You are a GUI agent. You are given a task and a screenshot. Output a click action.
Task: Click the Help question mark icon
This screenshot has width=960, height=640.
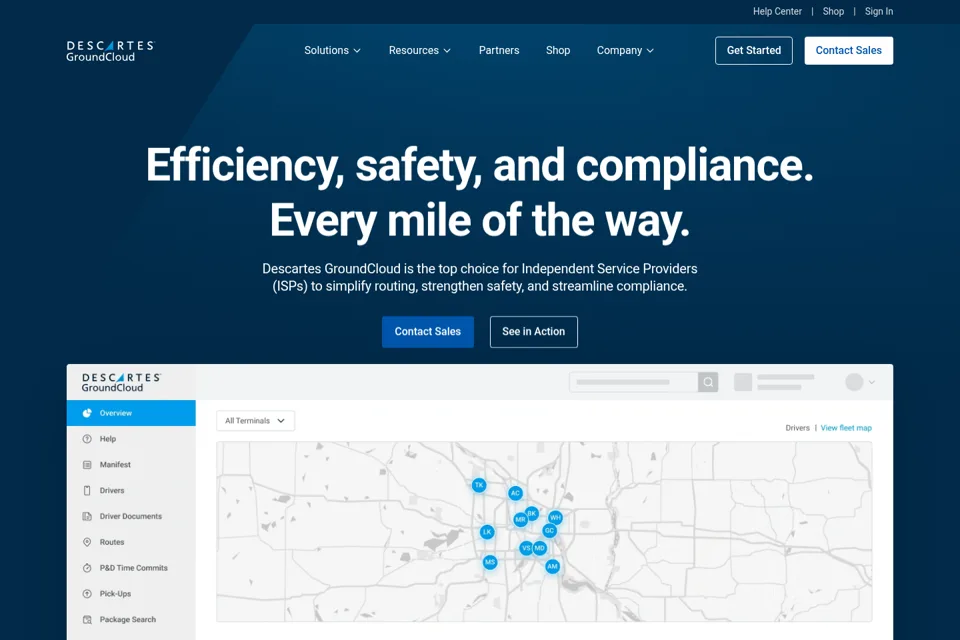(87, 439)
